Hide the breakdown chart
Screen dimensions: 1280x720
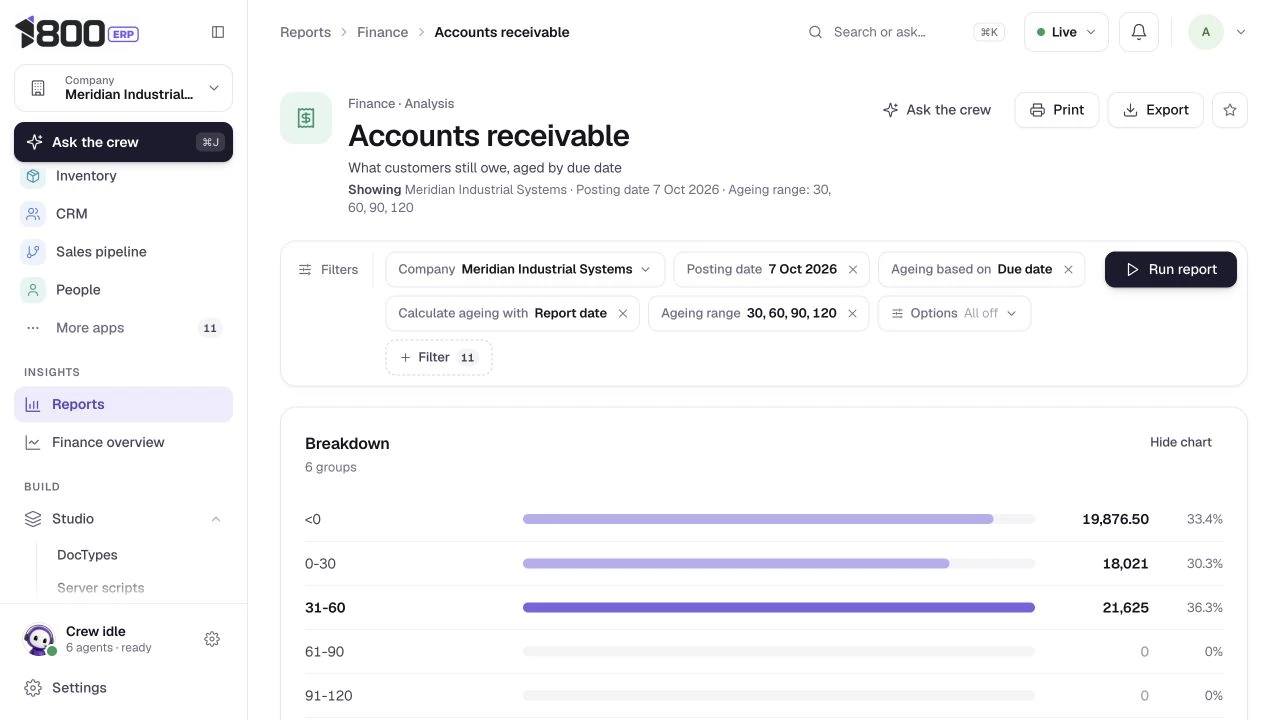point(1181,442)
